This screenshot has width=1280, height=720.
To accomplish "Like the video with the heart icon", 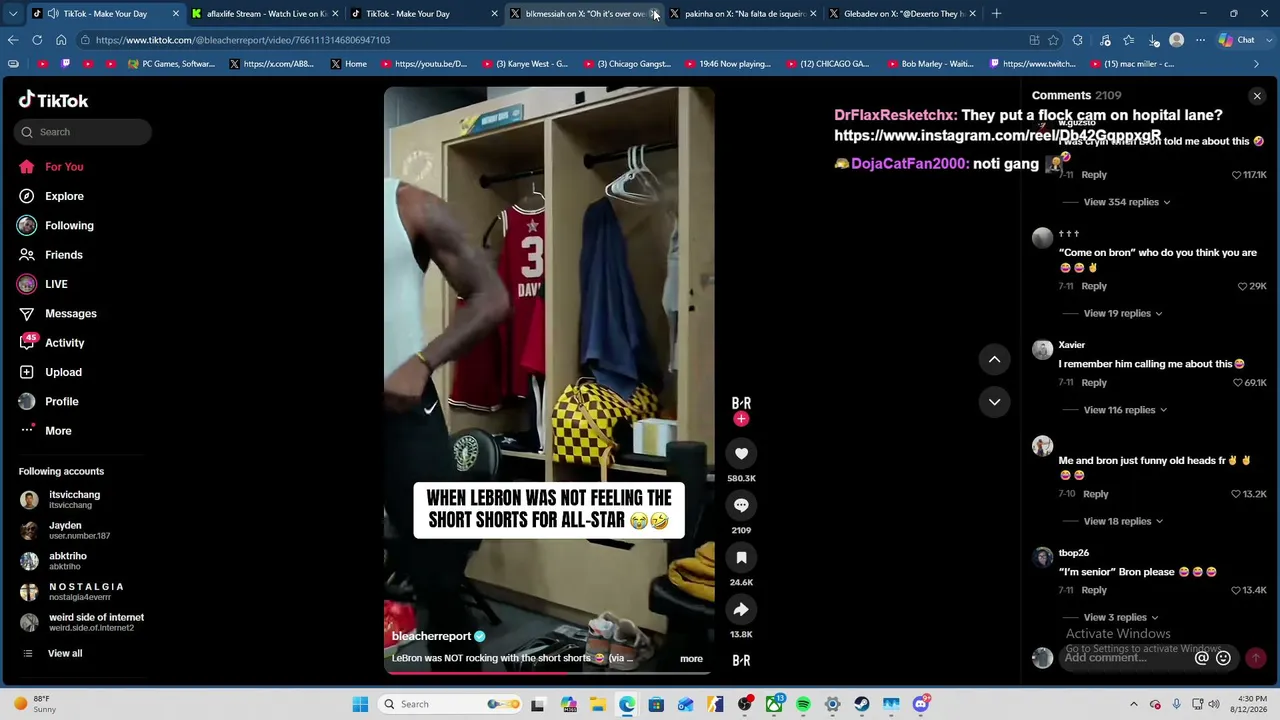I will point(741,454).
